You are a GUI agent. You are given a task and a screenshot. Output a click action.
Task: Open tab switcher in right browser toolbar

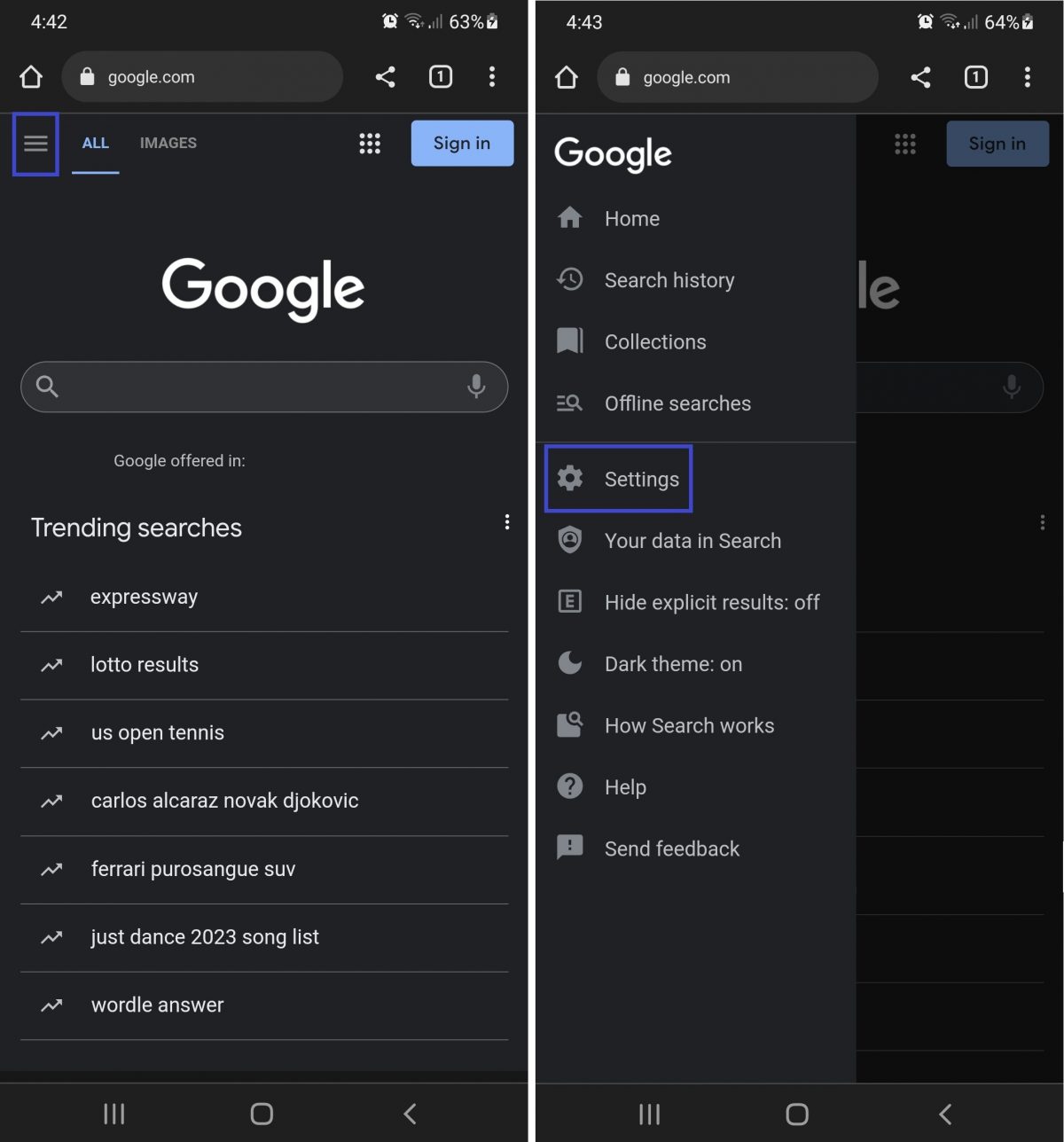[975, 77]
